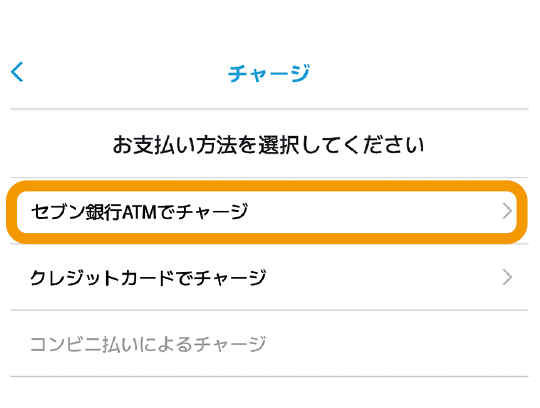Open the クレジットカードでチャージ chevron arrow
The image size is (540, 408).
point(507,278)
